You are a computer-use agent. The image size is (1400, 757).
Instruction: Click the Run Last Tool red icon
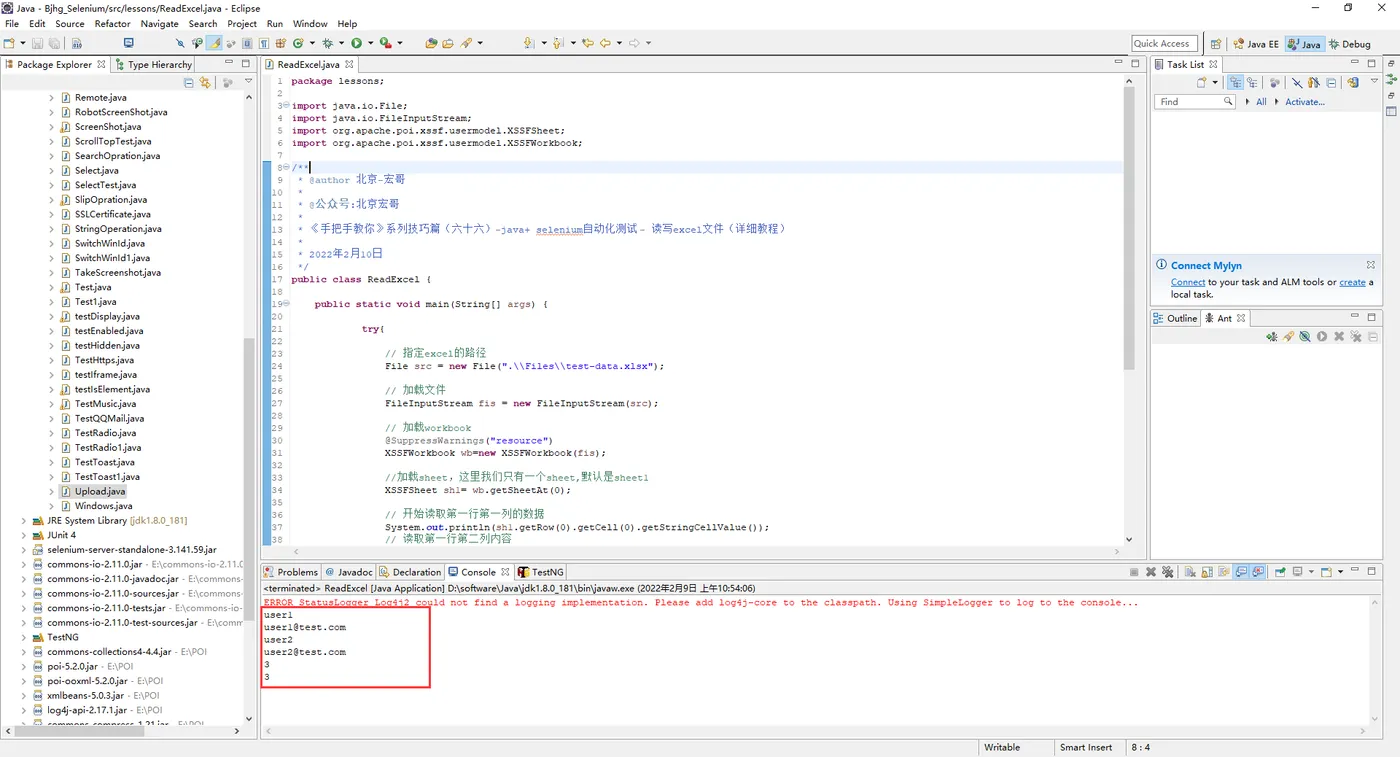click(x=385, y=43)
